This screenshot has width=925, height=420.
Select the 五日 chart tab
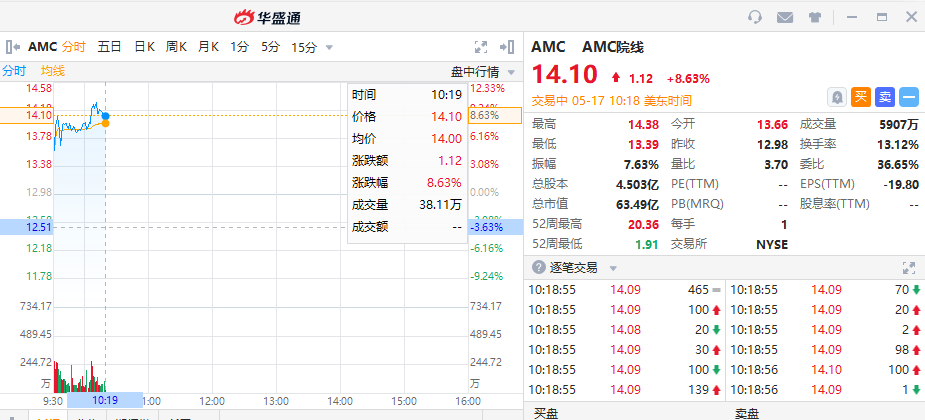coord(109,47)
